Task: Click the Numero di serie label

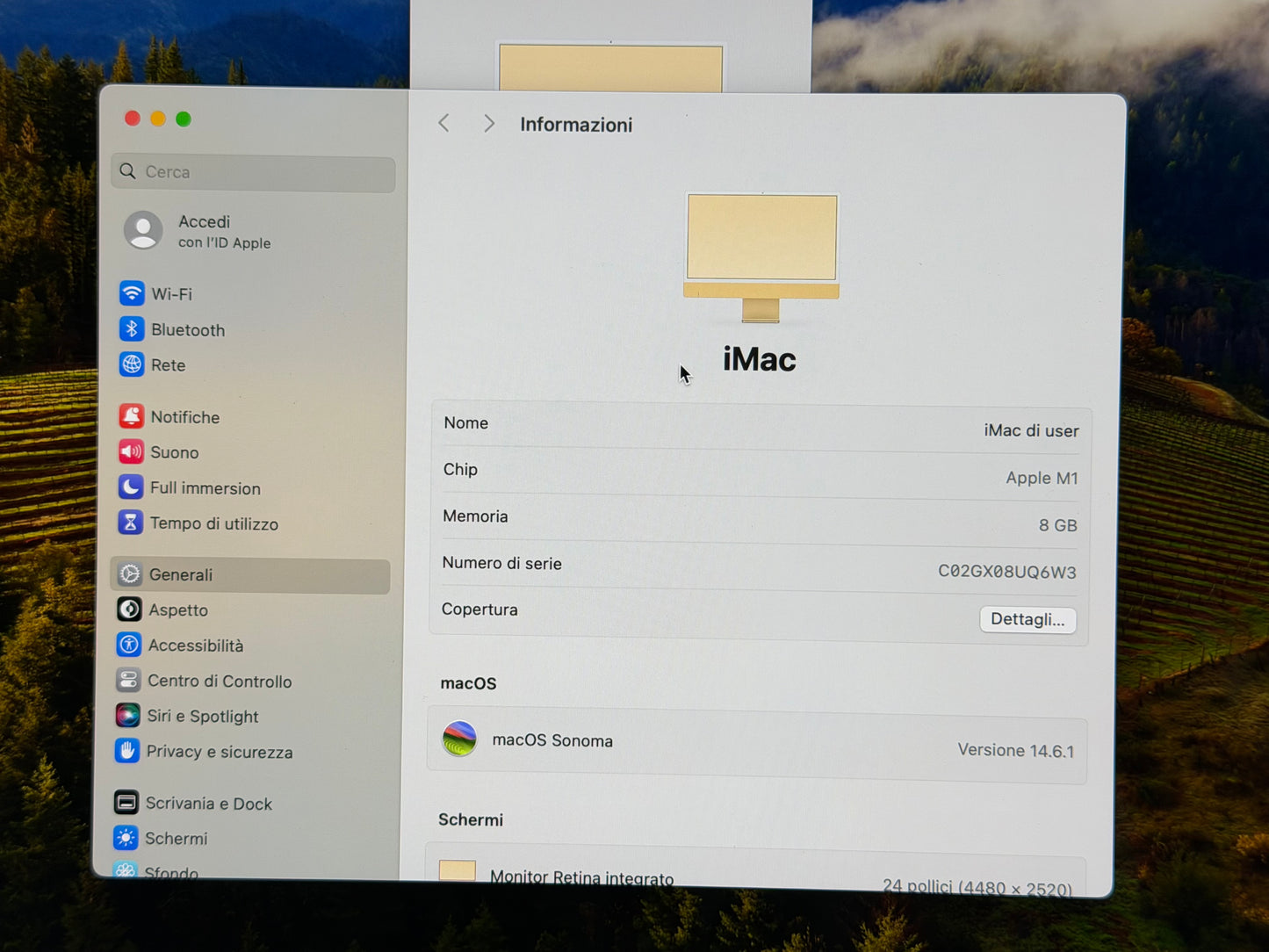Action: (501, 563)
